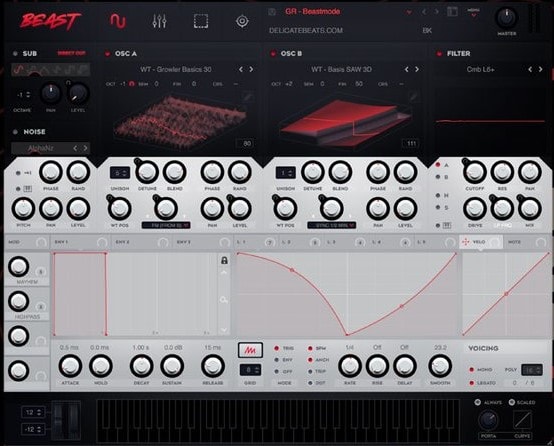
Task: Open the dashed square matrix view icon
Action: [x=201, y=21]
